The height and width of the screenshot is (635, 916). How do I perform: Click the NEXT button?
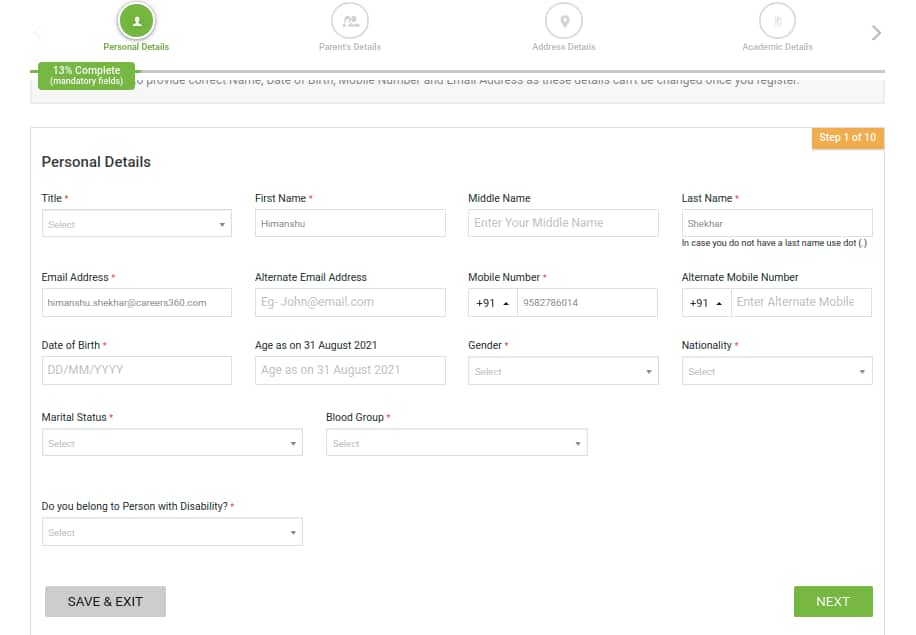833,601
